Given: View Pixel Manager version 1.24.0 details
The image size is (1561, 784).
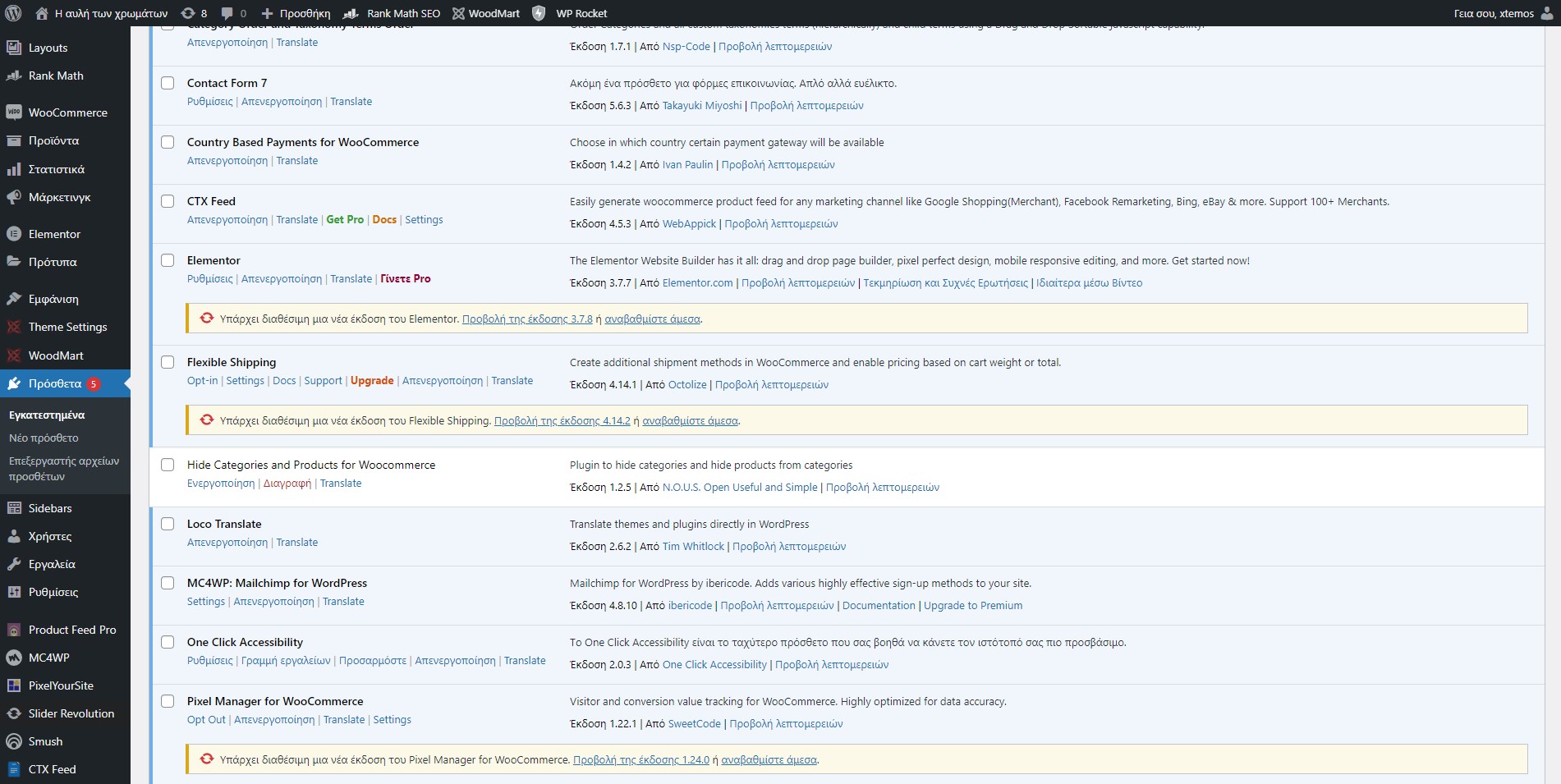Looking at the screenshot, I should (640, 760).
